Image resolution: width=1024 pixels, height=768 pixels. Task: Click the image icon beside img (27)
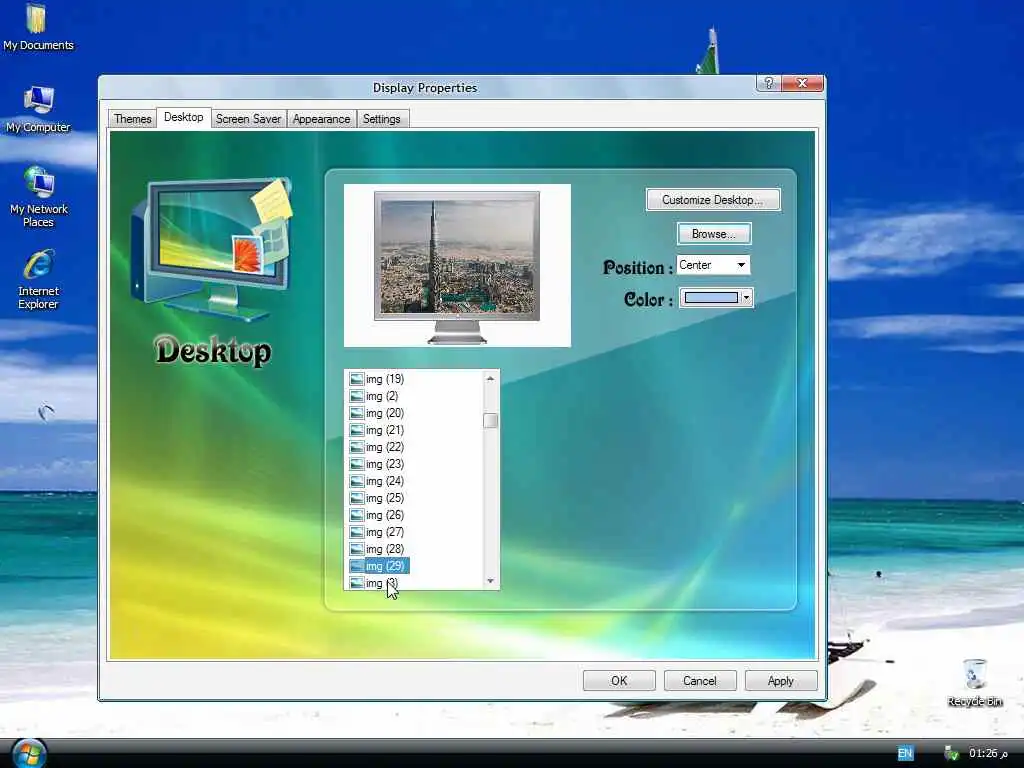coord(357,532)
